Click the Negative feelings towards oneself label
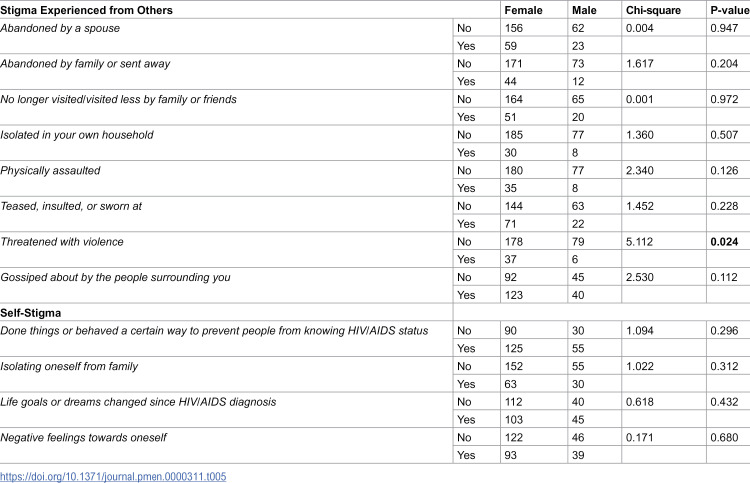Screen dimensions: 750x483 click(83, 438)
